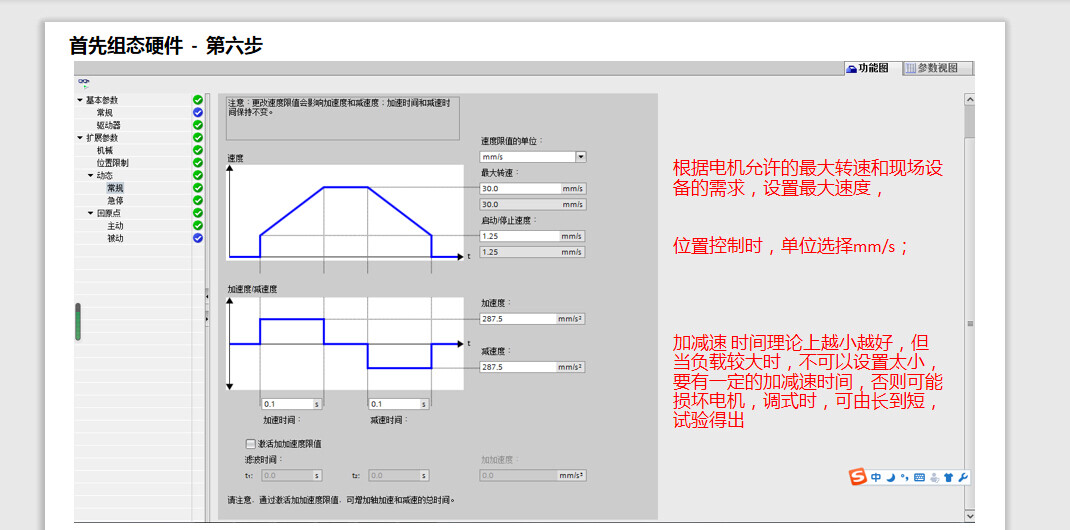1070x530 pixels.
Task: Collapse the 动态 tree node
Action: tap(91, 175)
